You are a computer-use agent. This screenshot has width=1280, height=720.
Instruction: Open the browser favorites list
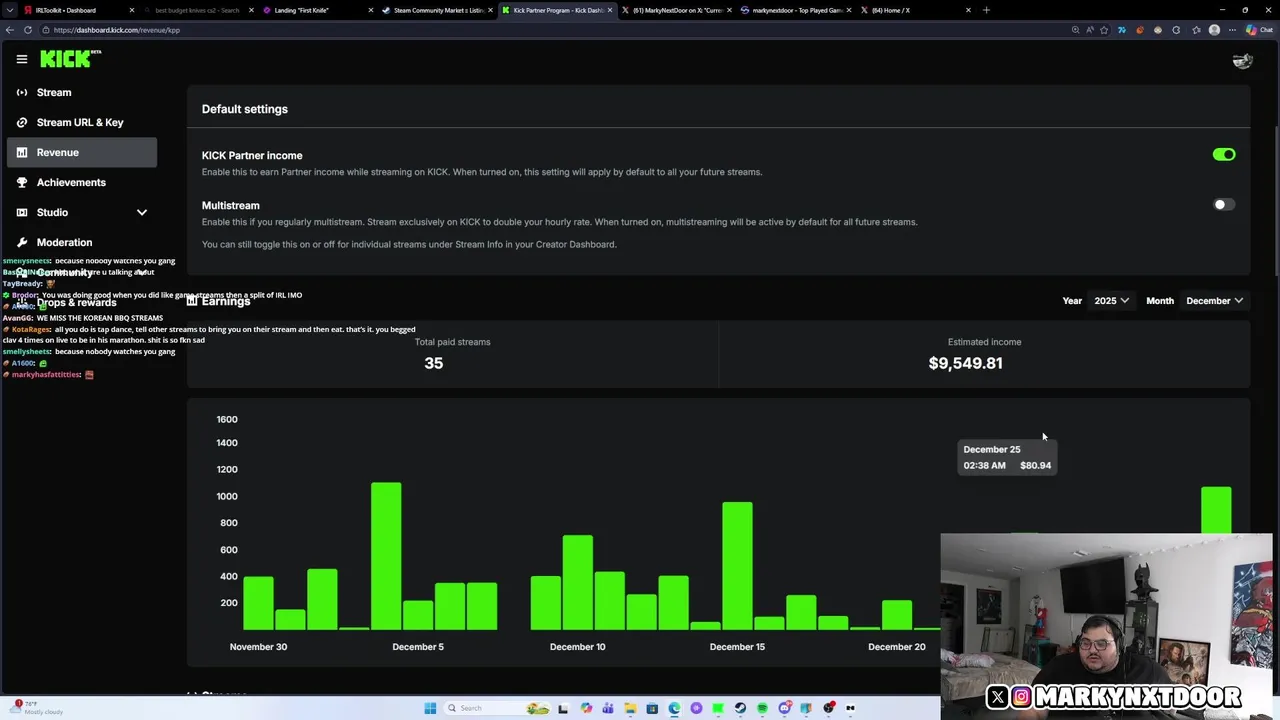pos(1197,30)
